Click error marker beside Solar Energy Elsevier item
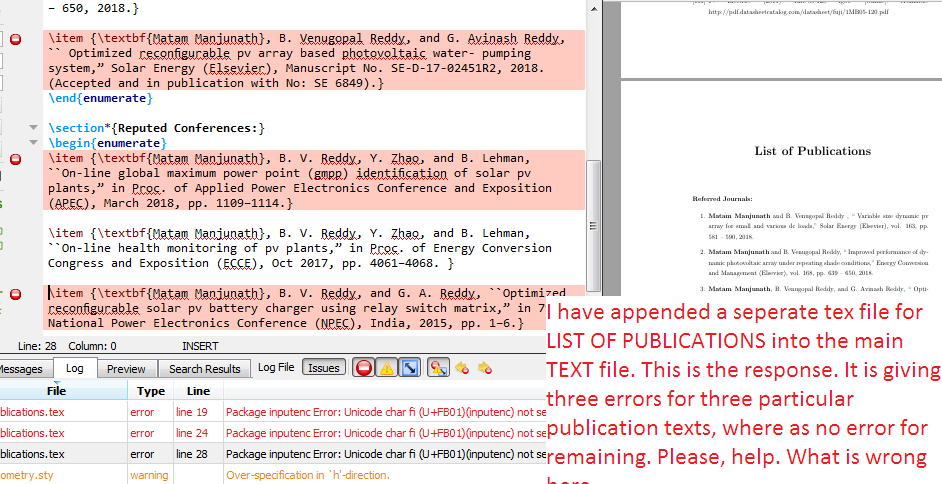 (16, 39)
